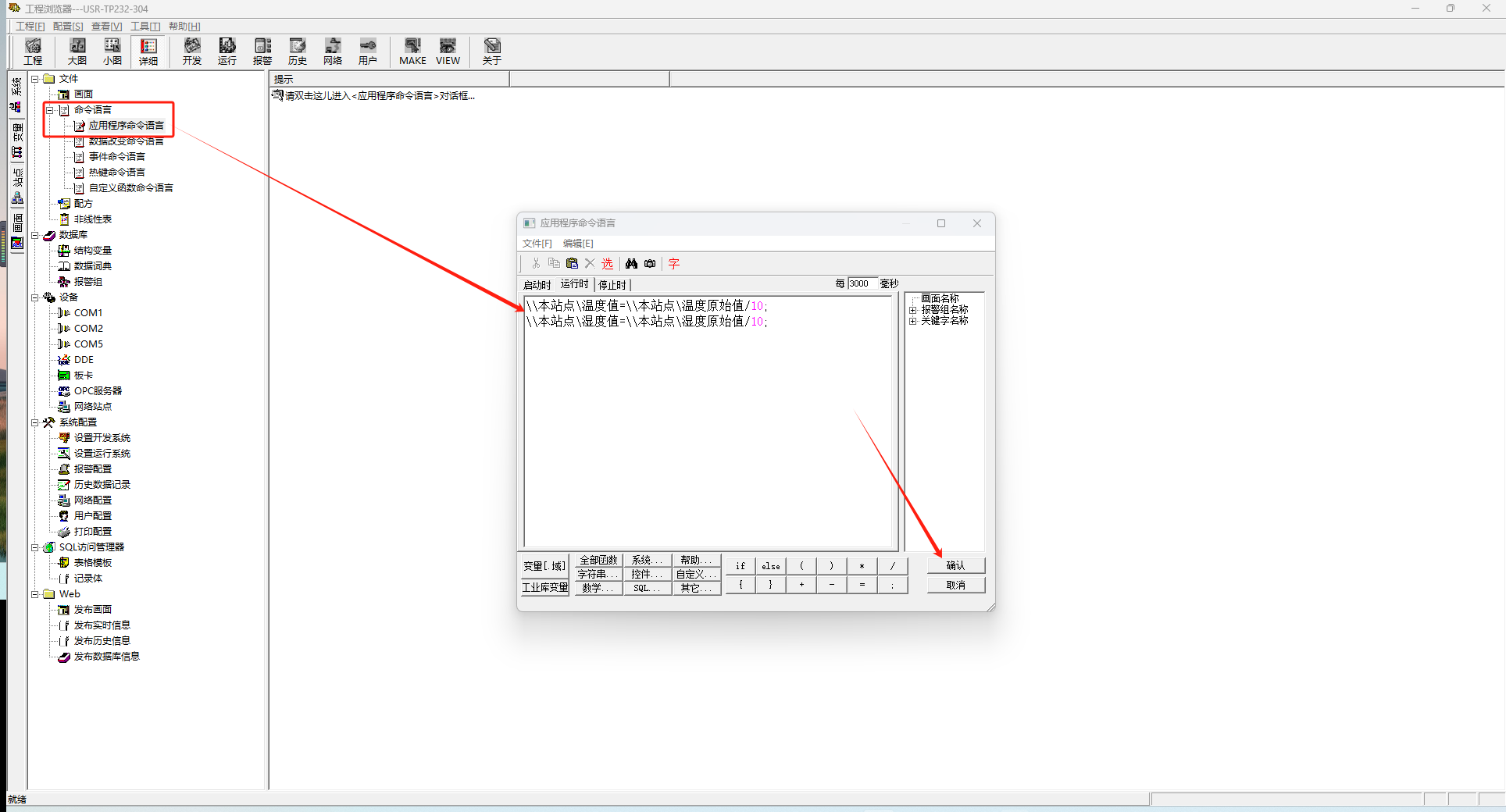Click the 用户 user toolbar icon
This screenshot has height=812, width=1506.
(x=368, y=52)
